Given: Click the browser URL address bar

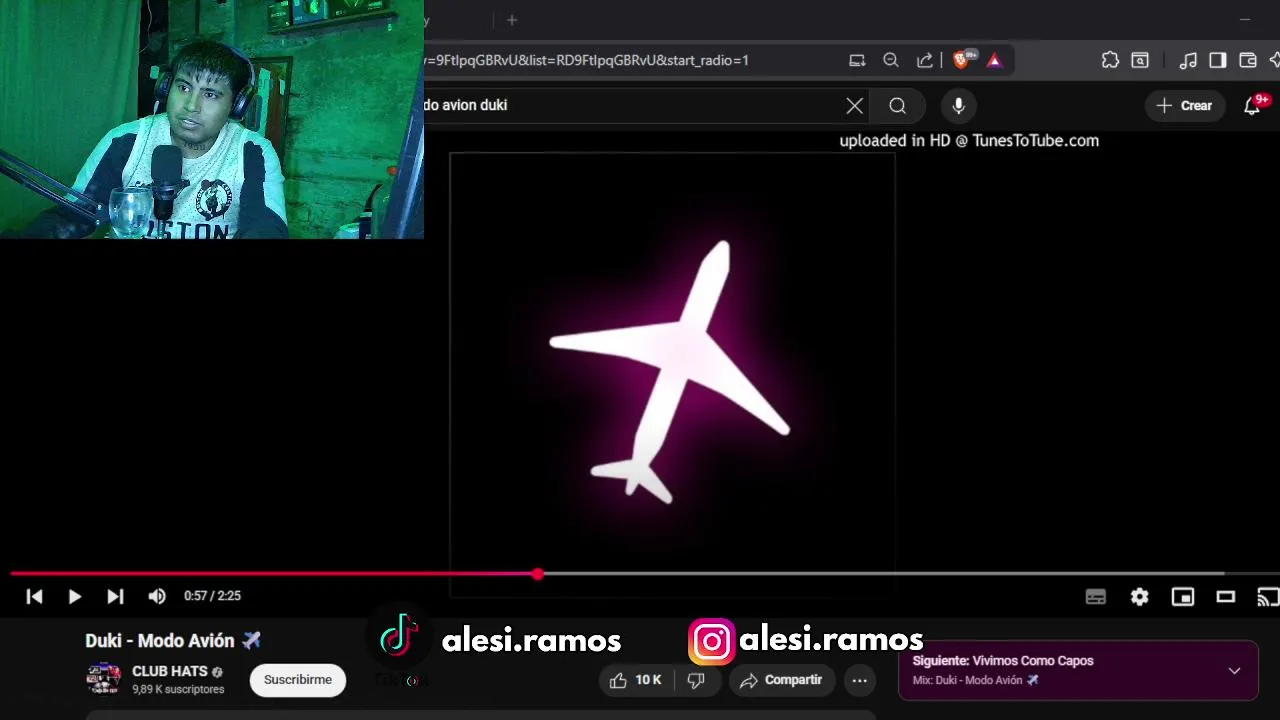Looking at the screenshot, I should (x=630, y=60).
